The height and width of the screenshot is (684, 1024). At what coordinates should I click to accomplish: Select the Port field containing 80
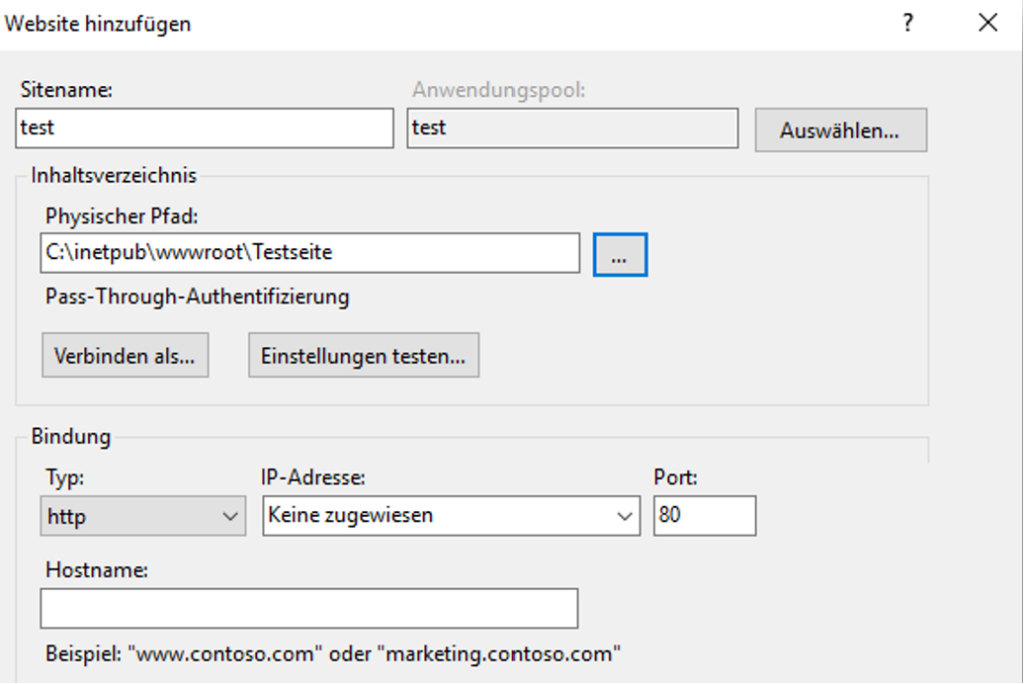[705, 516]
